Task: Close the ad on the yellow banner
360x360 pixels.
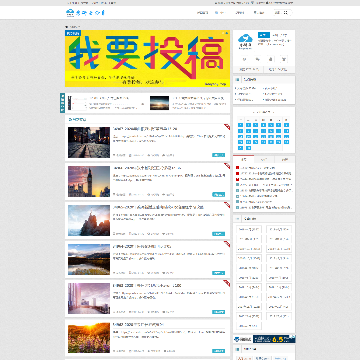Action: [227, 33]
